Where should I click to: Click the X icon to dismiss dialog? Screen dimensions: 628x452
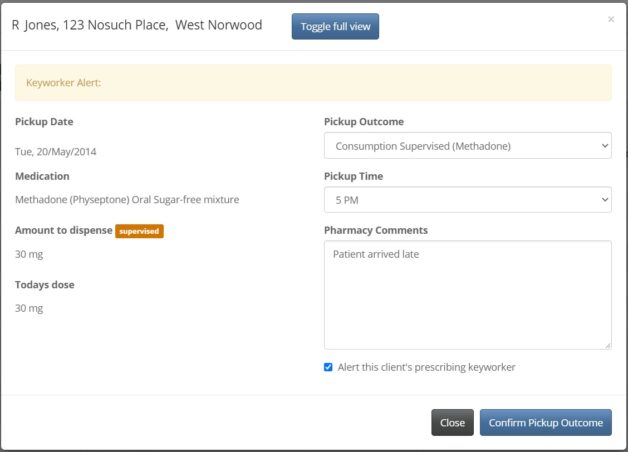click(x=611, y=19)
